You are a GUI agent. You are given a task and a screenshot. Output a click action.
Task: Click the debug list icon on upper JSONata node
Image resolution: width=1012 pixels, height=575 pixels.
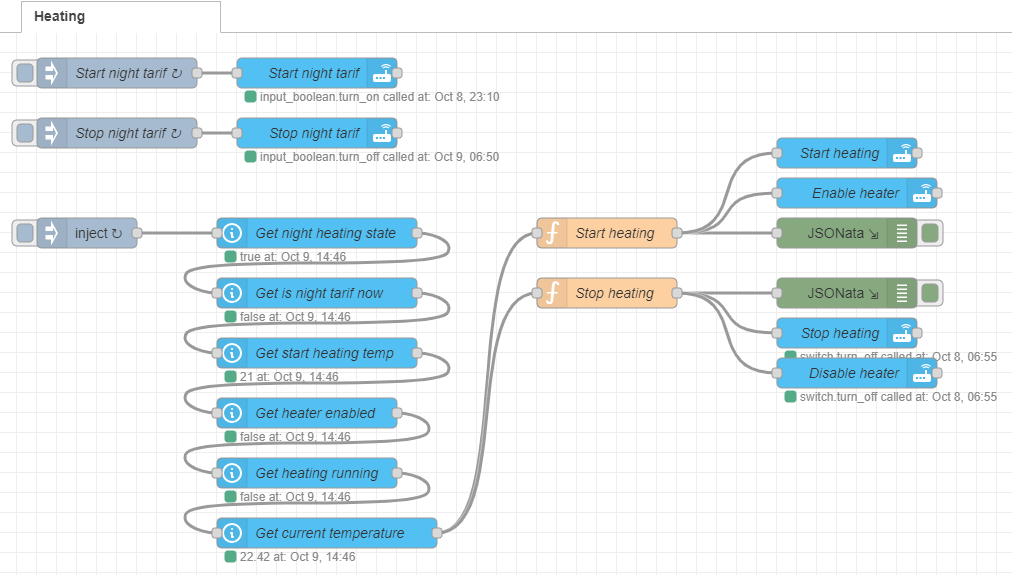tap(902, 233)
